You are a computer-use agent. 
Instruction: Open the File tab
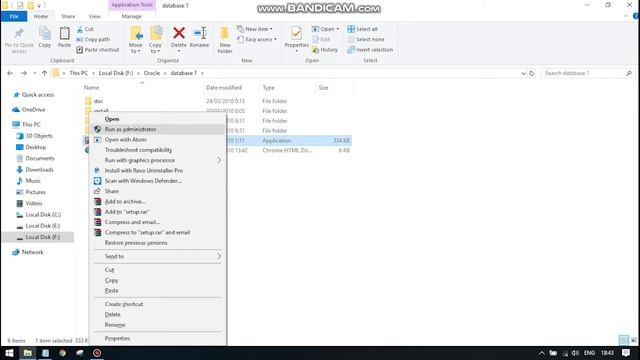point(14,16)
